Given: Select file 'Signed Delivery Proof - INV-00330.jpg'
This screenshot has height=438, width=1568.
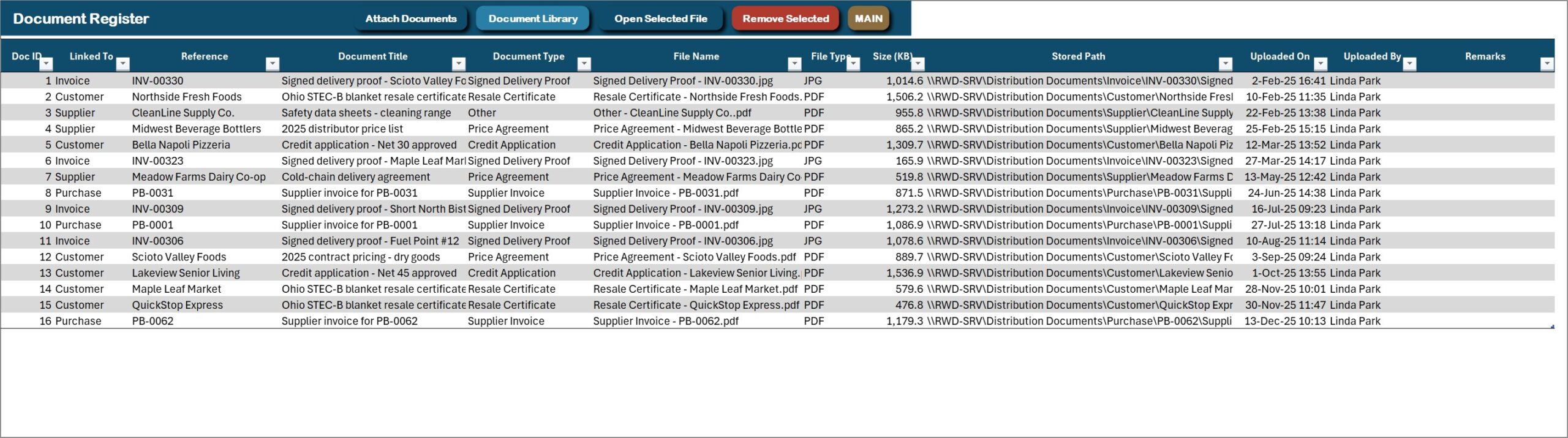Looking at the screenshot, I should click(696, 81).
